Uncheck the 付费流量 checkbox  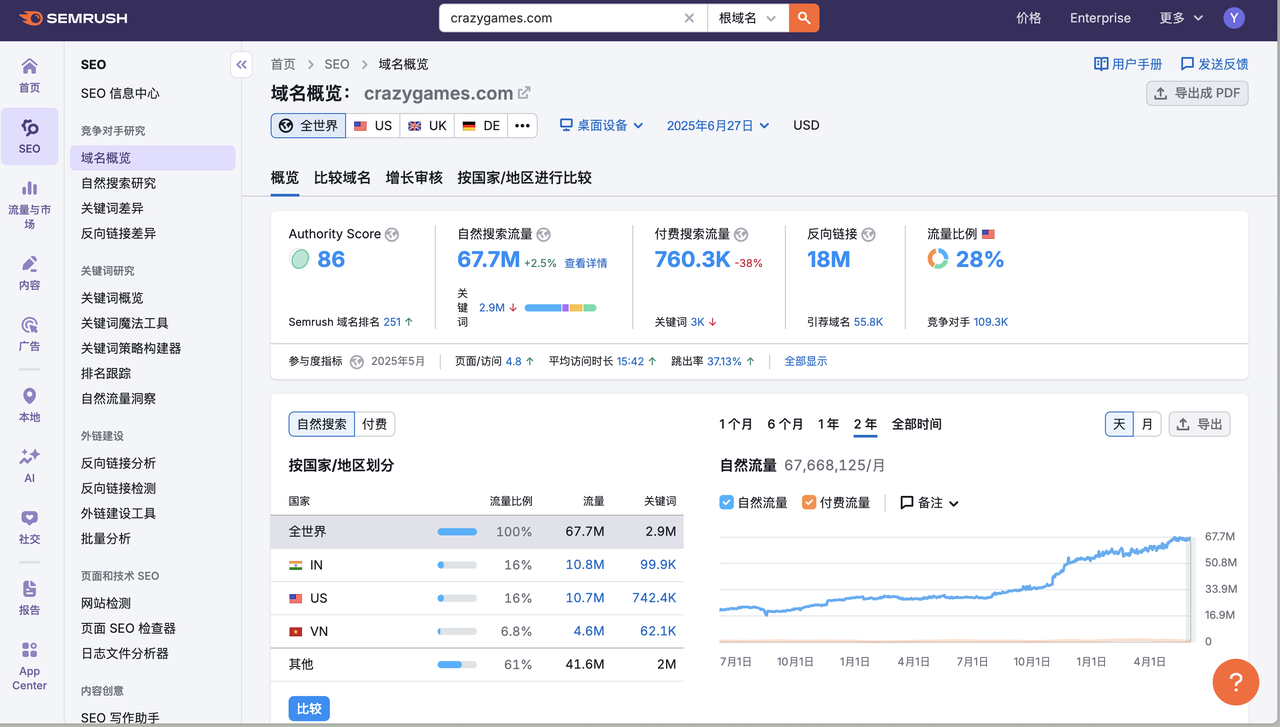[x=809, y=503]
